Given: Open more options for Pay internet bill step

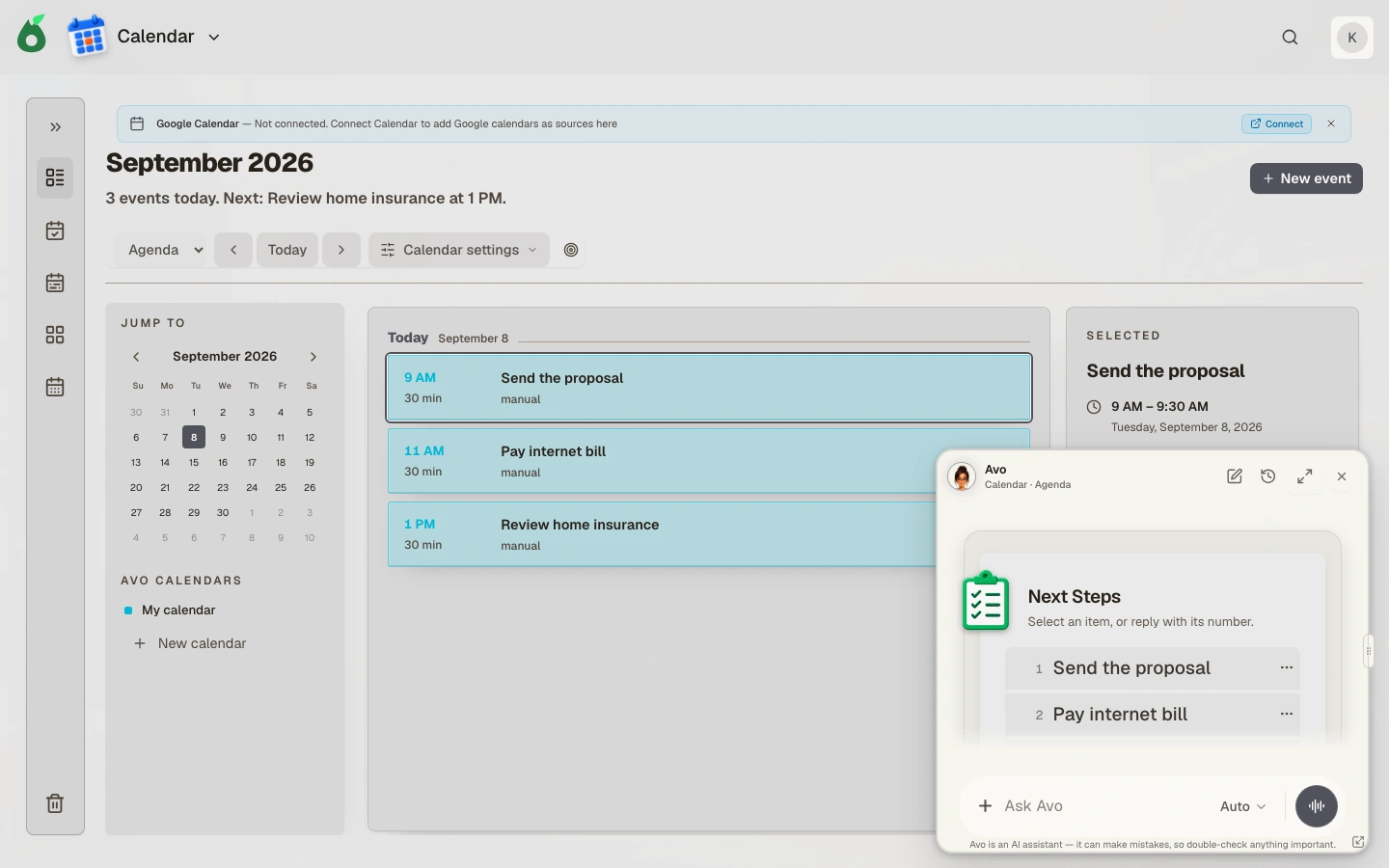Looking at the screenshot, I should [x=1287, y=714].
